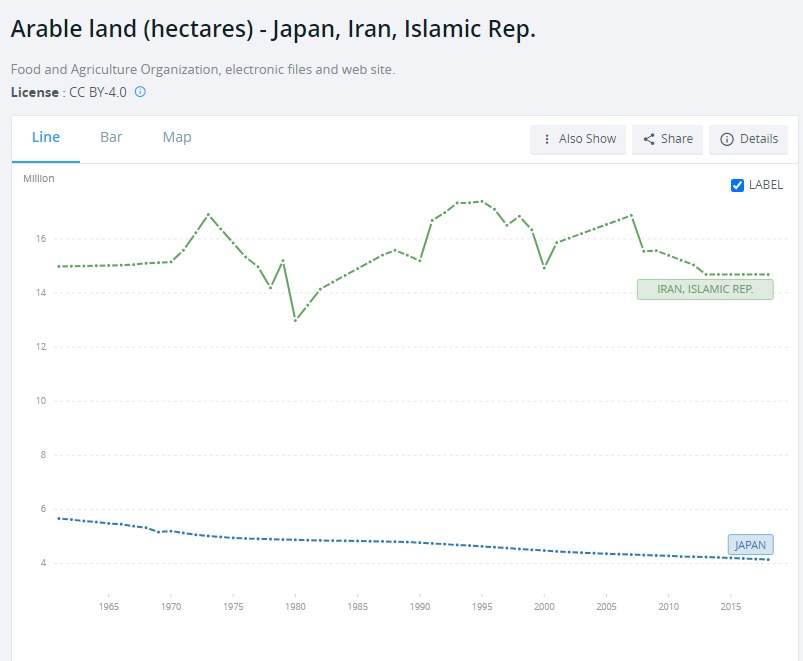Uncheck the LABEL checkbox

point(737,185)
